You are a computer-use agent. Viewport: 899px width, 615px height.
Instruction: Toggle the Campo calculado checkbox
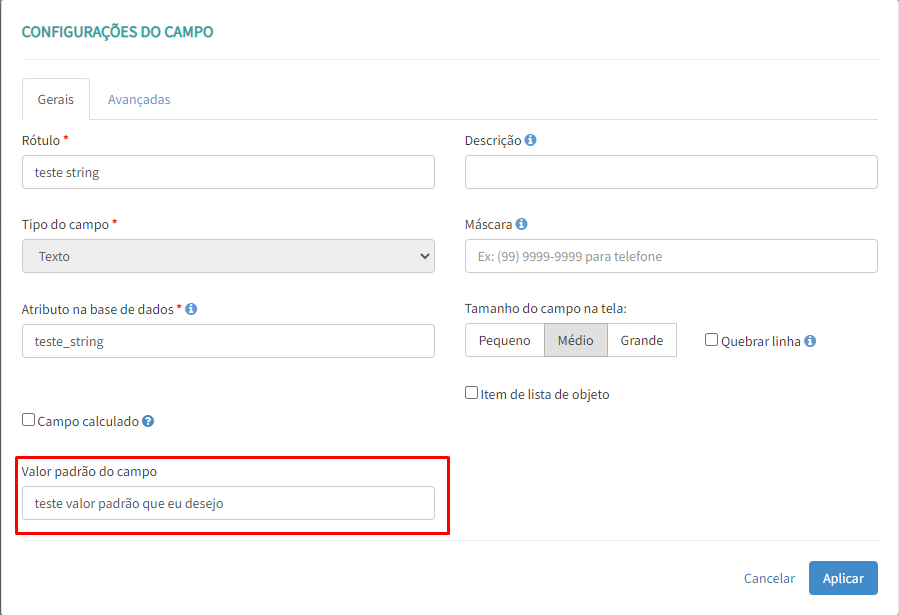[29, 421]
